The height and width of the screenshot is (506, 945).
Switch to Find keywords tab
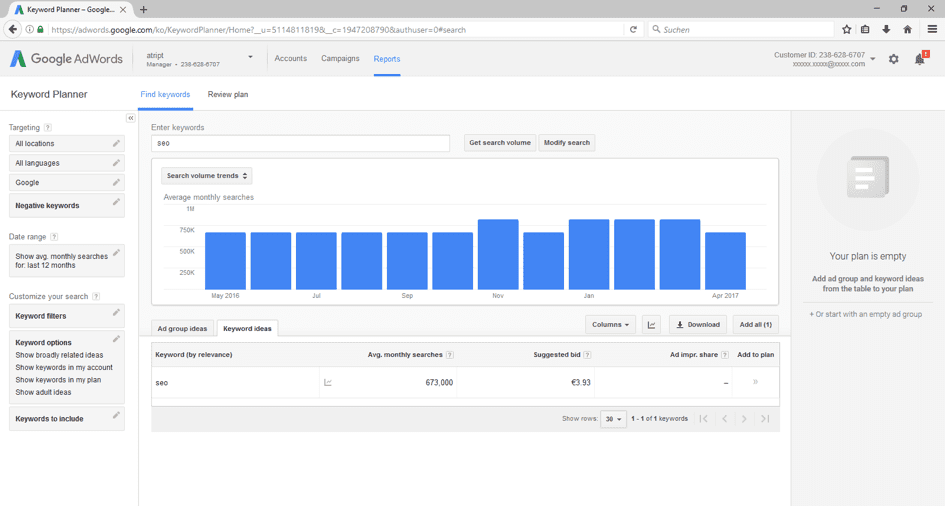click(x=165, y=95)
